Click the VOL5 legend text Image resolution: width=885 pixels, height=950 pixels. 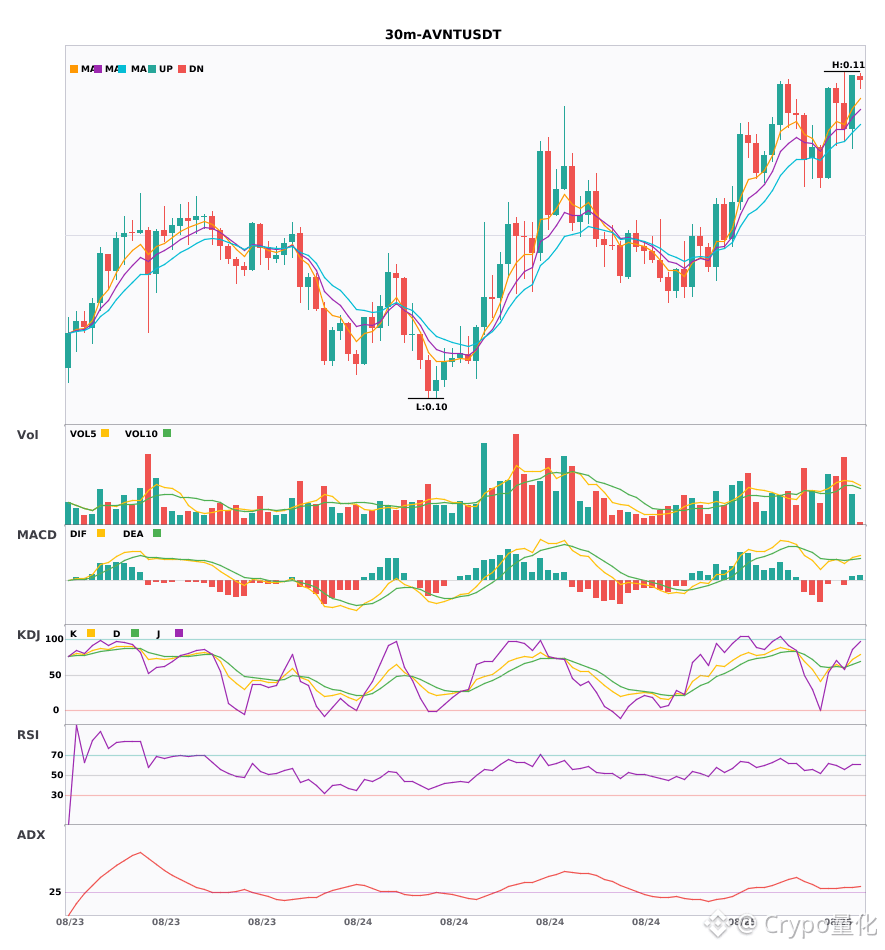coord(83,434)
